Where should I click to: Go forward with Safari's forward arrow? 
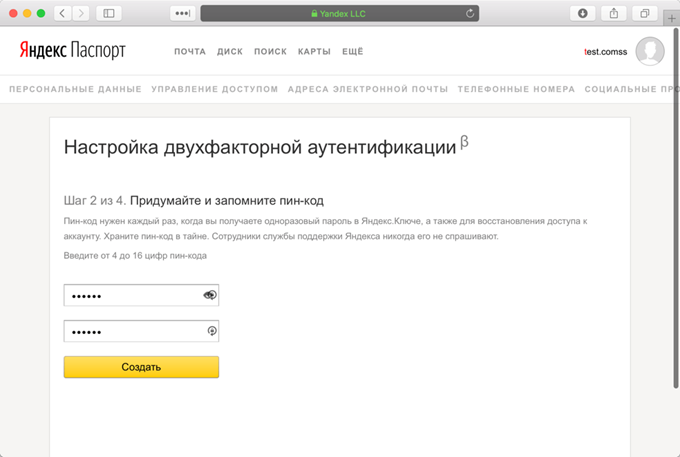(81, 13)
